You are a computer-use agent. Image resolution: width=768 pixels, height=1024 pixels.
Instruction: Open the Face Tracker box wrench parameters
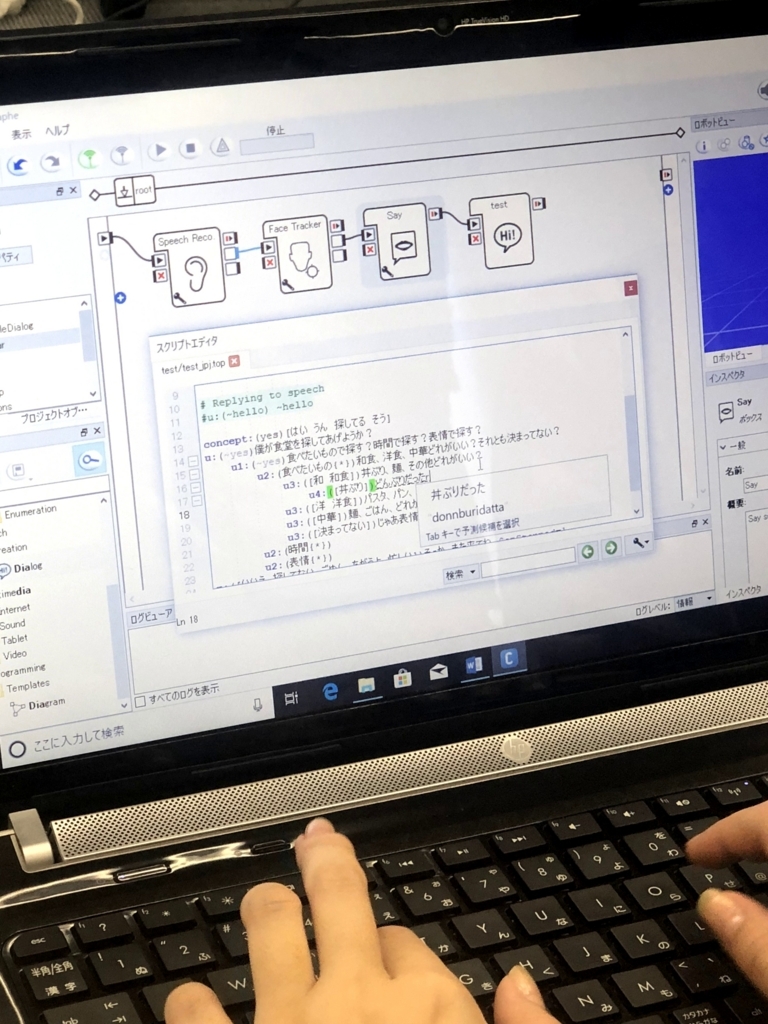pyautogui.click(x=287, y=284)
